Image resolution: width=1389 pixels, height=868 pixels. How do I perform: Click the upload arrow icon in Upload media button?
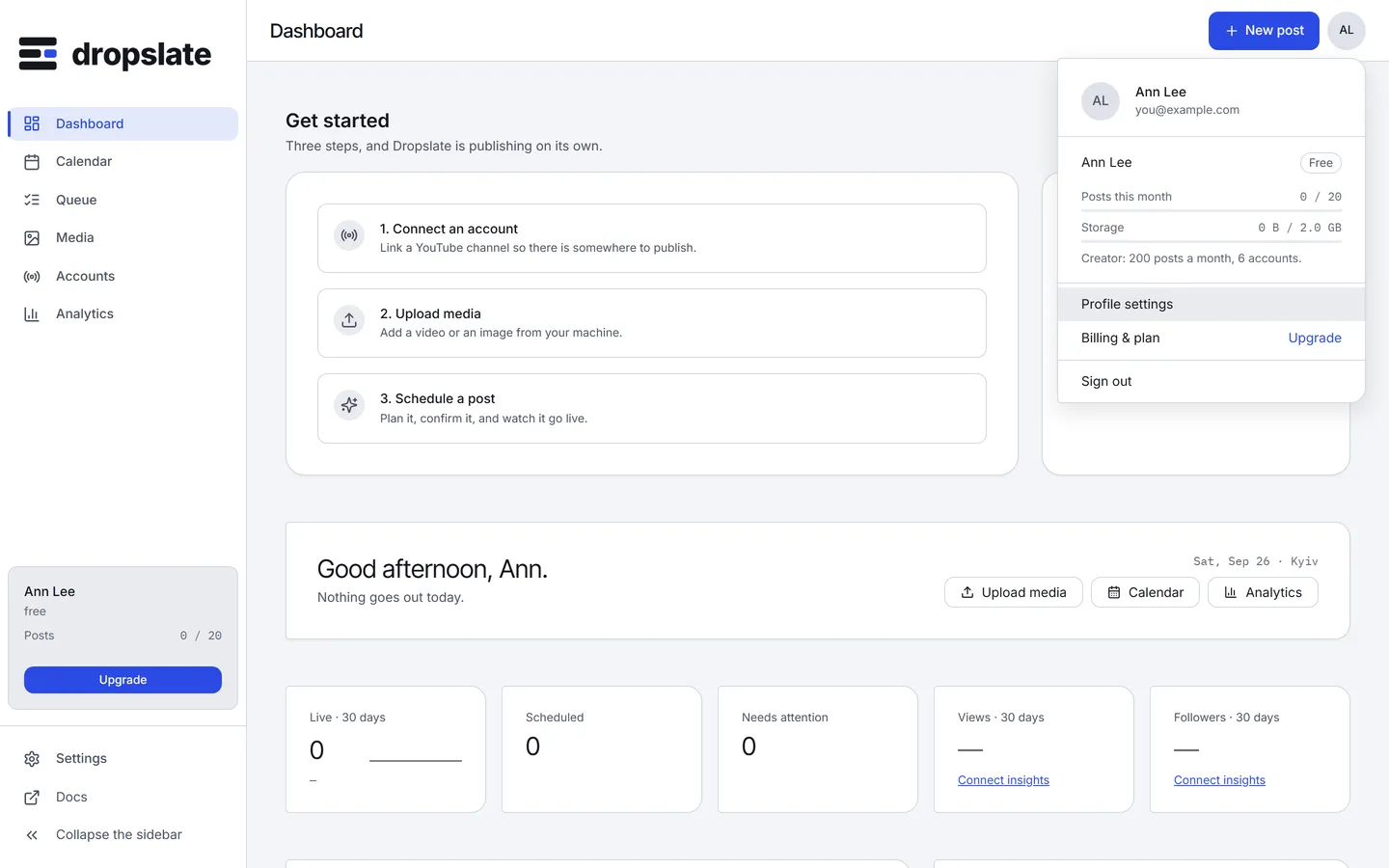pyautogui.click(x=967, y=592)
